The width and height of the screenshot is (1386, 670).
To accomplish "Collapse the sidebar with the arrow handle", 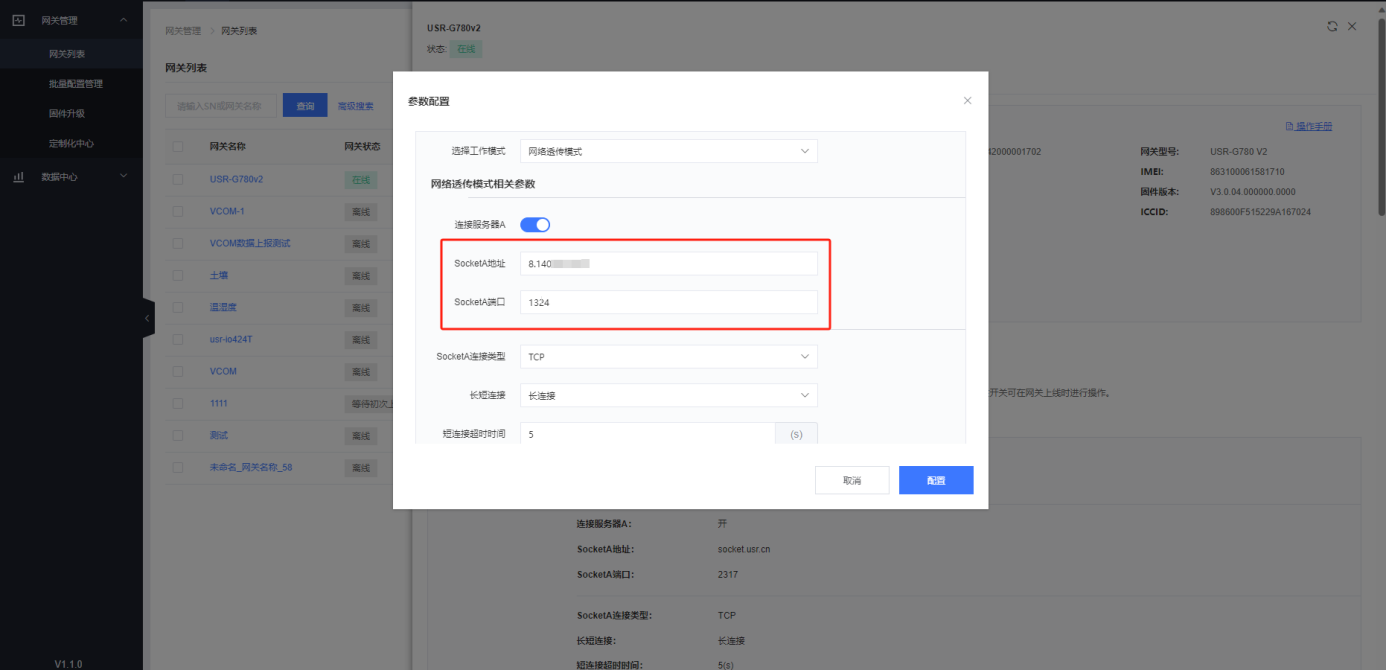I will [x=147, y=318].
